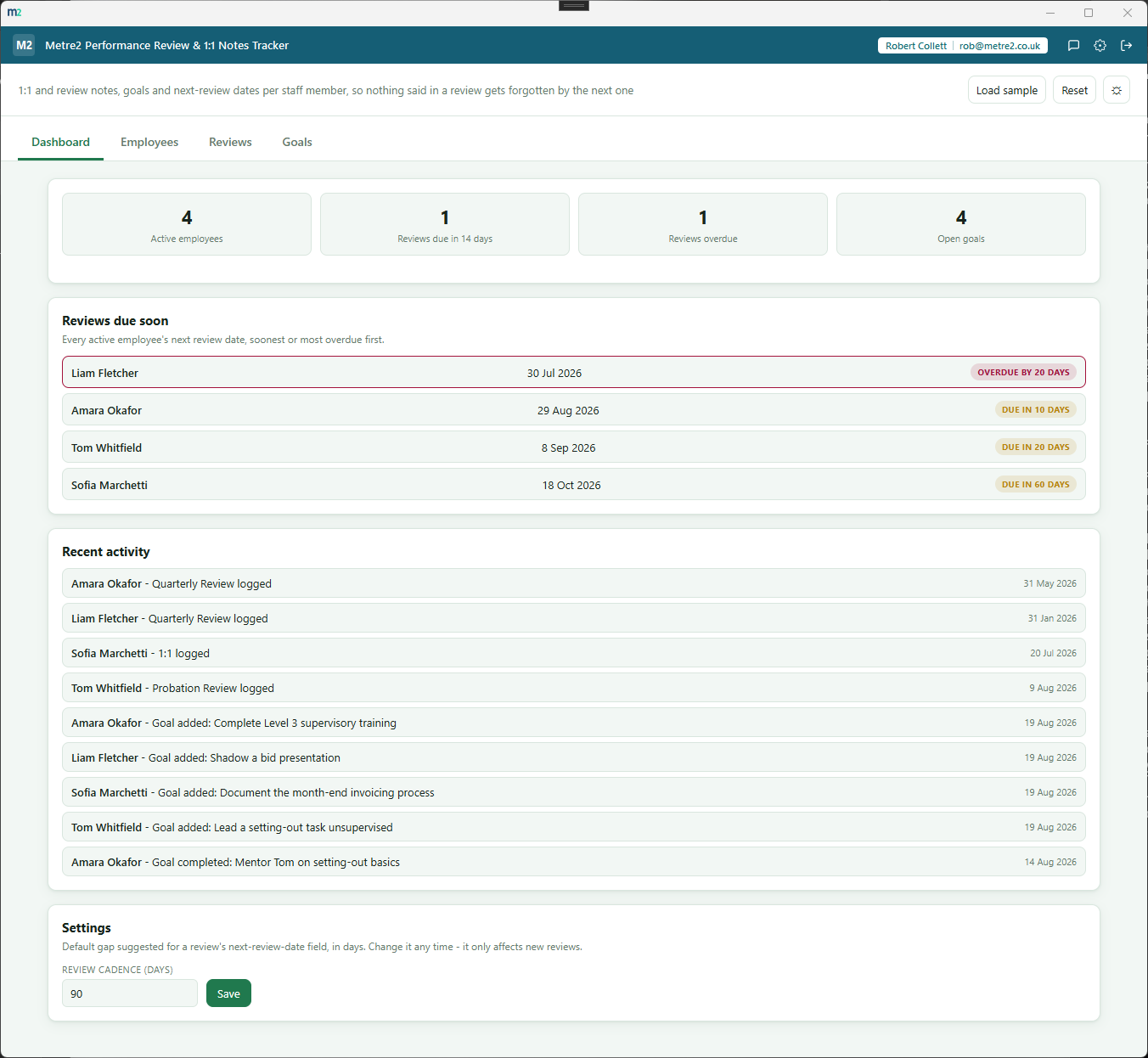Maximize the application window
The height and width of the screenshot is (1058, 1148).
(x=1089, y=13)
